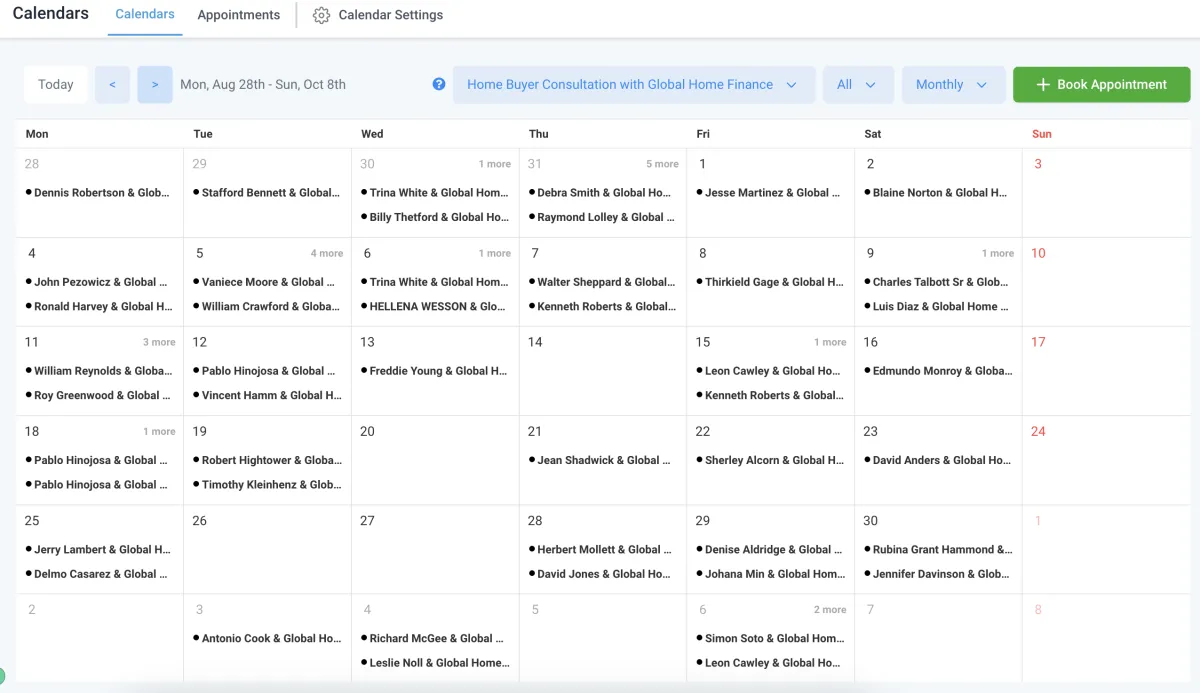This screenshot has height=693, width=1200.
Task: Open Freddie Young appointment
Action: [435, 371]
